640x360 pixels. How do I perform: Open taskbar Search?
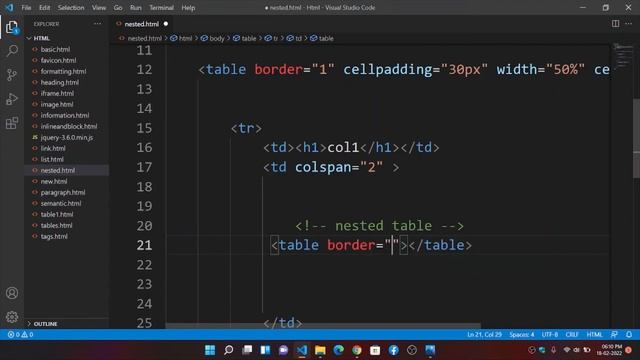click(229, 350)
